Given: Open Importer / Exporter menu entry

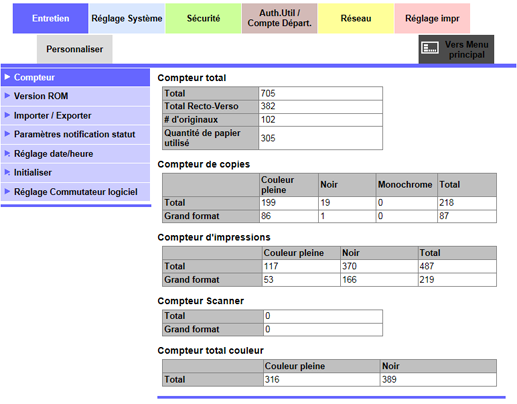Looking at the screenshot, I should (75, 116).
